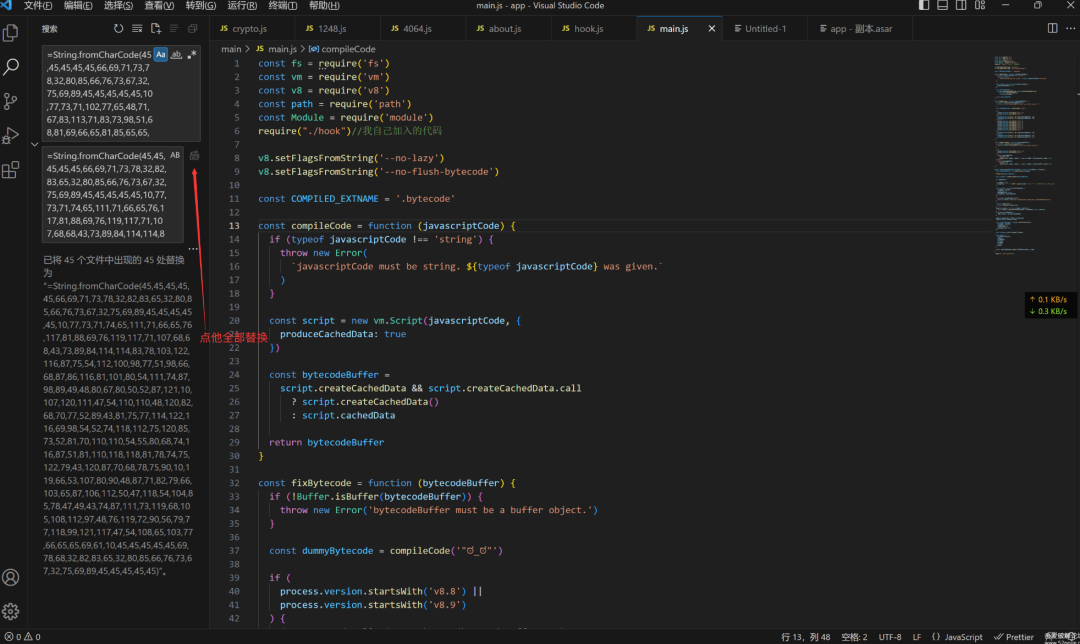This screenshot has height=644, width=1080.
Task: Open Source Control view
Action: [10, 101]
